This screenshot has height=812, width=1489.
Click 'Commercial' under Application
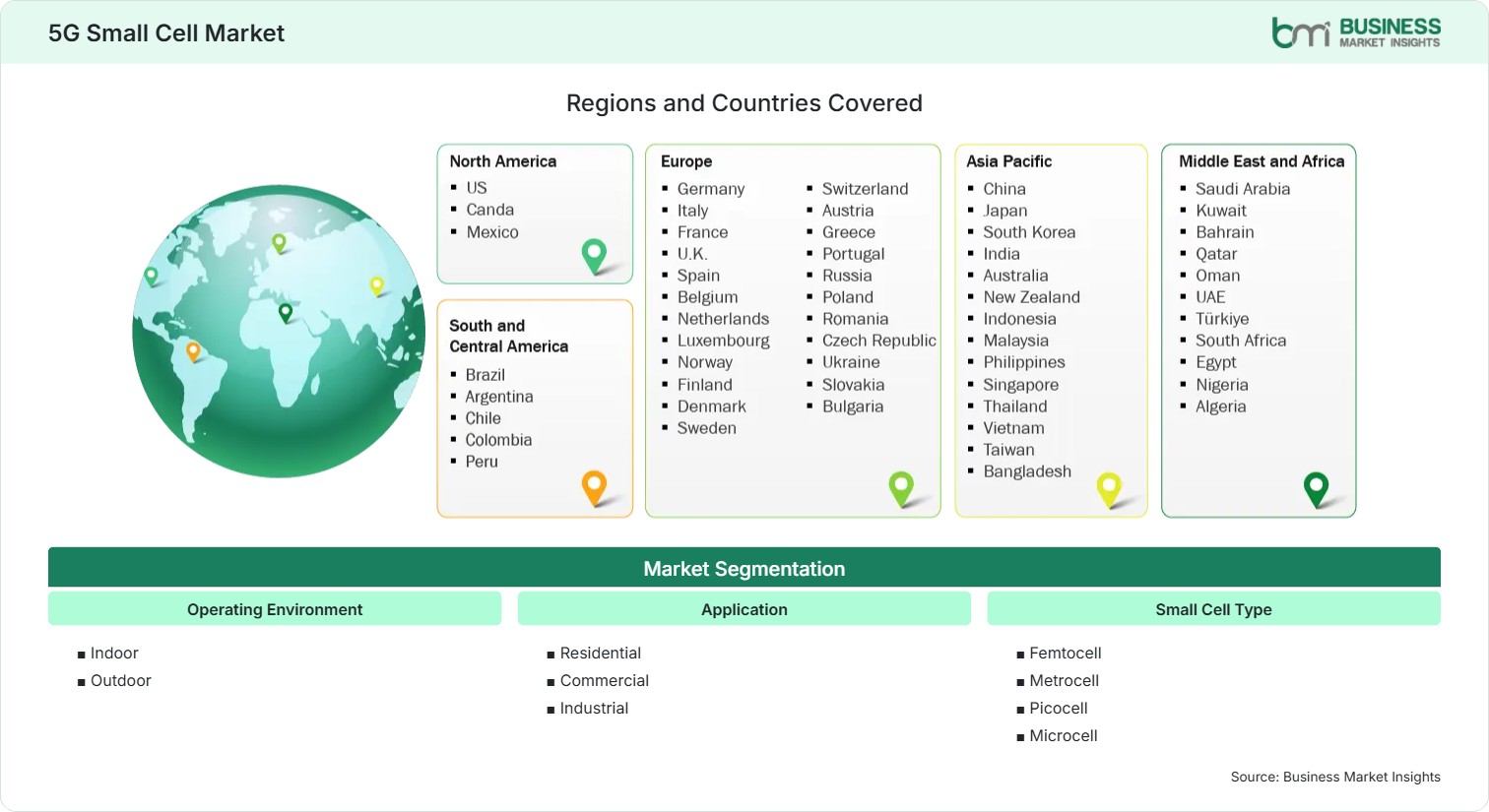pyautogui.click(x=605, y=681)
